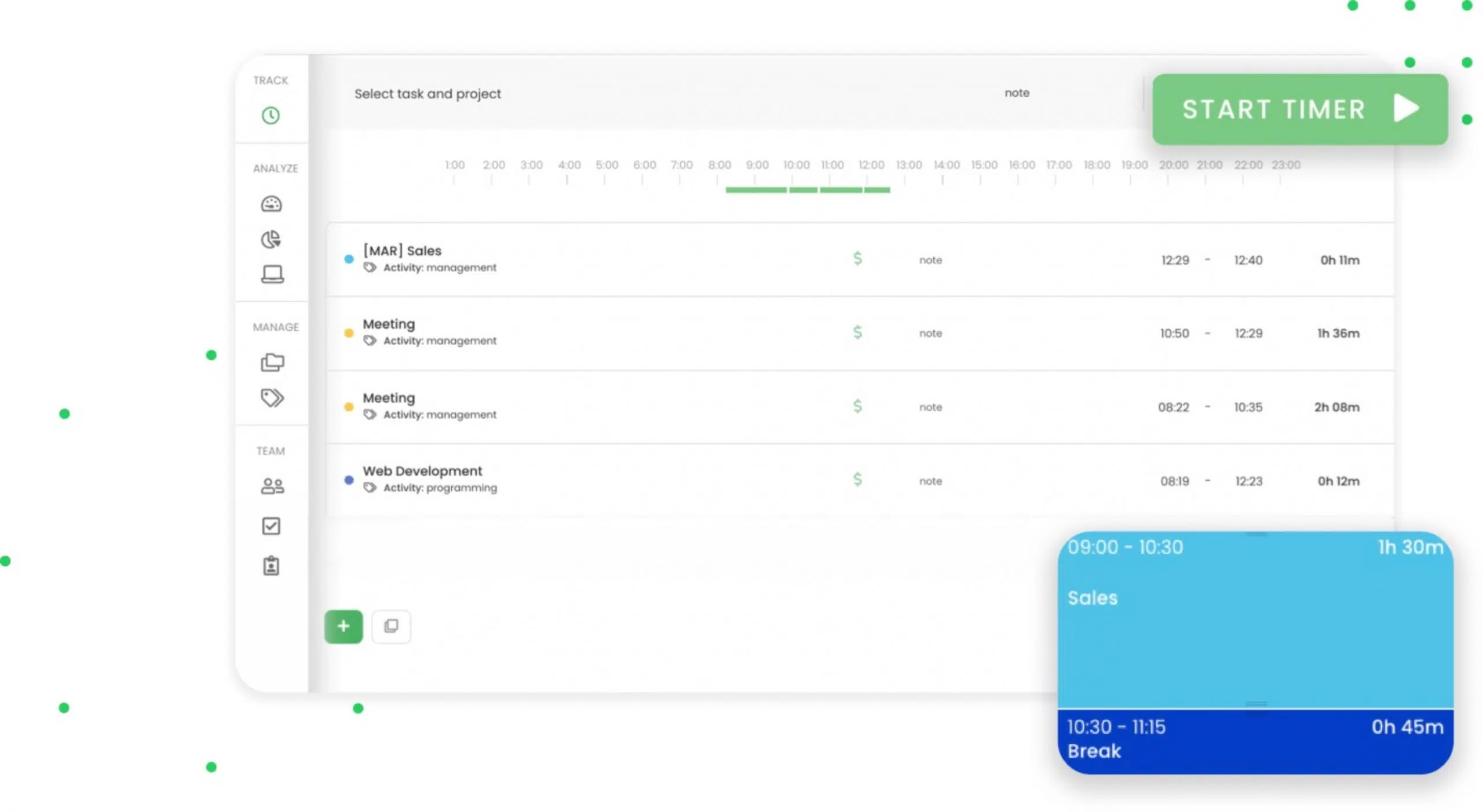Click the tags/labels Manage icon
The image size is (1483, 812).
click(271, 397)
